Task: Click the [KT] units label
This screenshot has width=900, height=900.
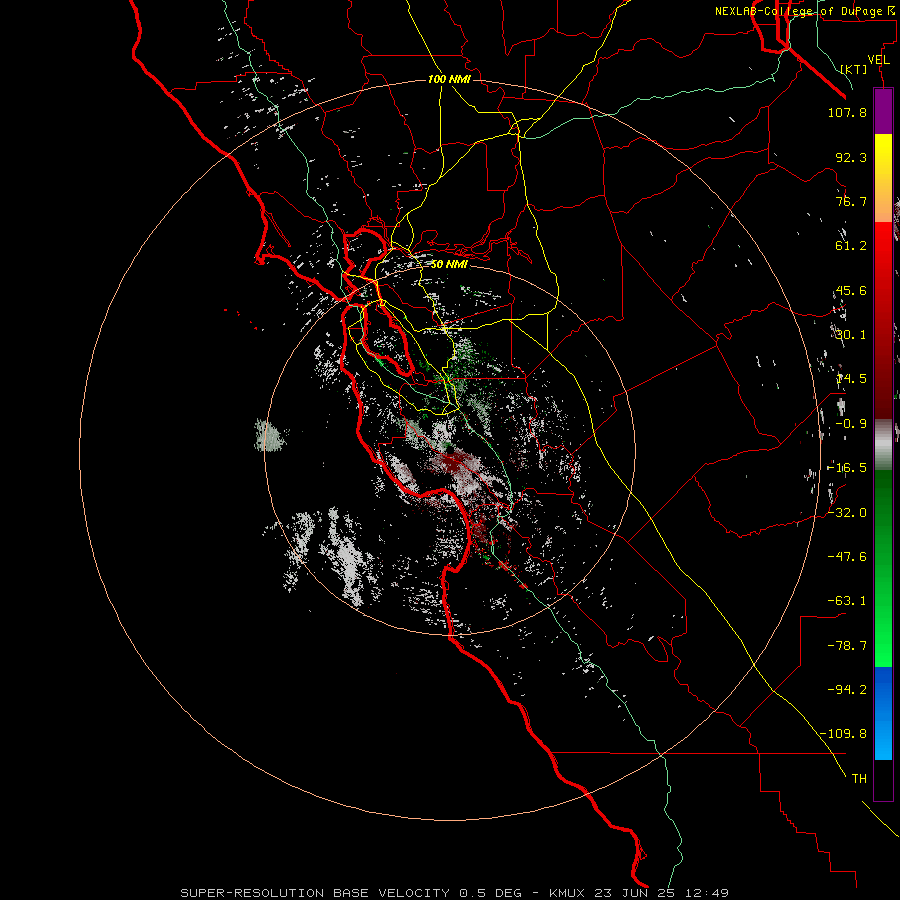Action: (854, 69)
